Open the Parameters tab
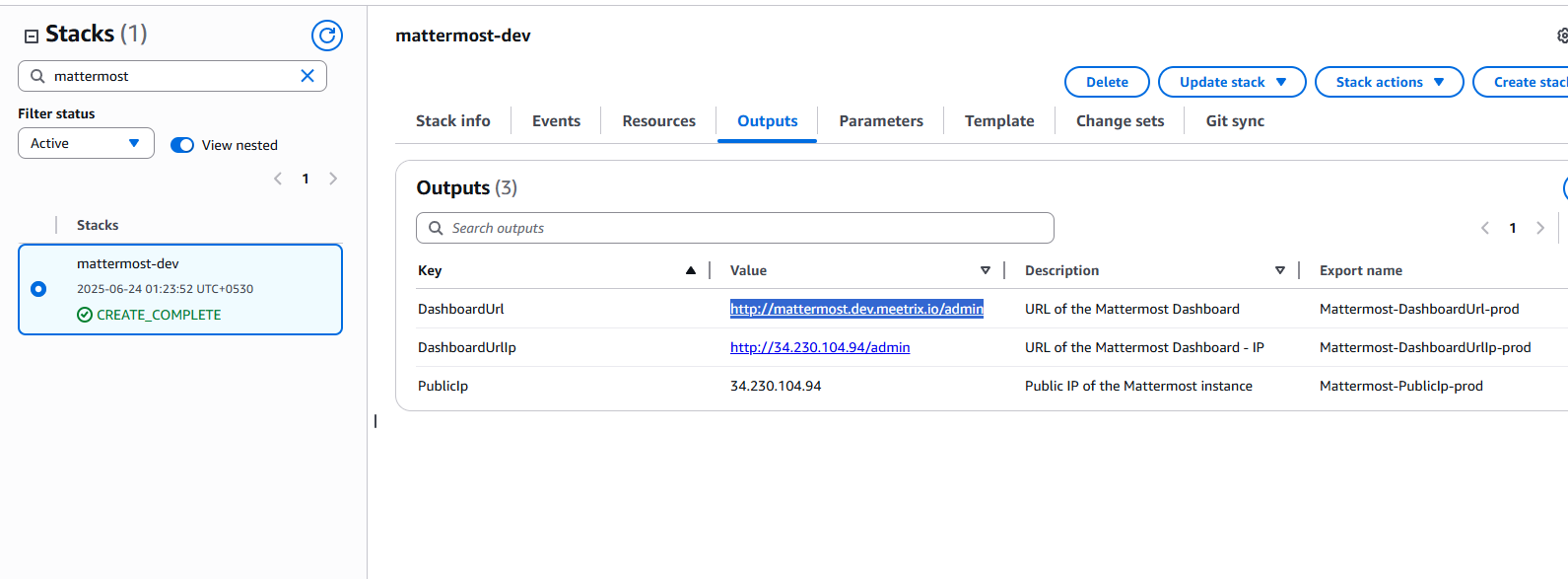 [880, 120]
